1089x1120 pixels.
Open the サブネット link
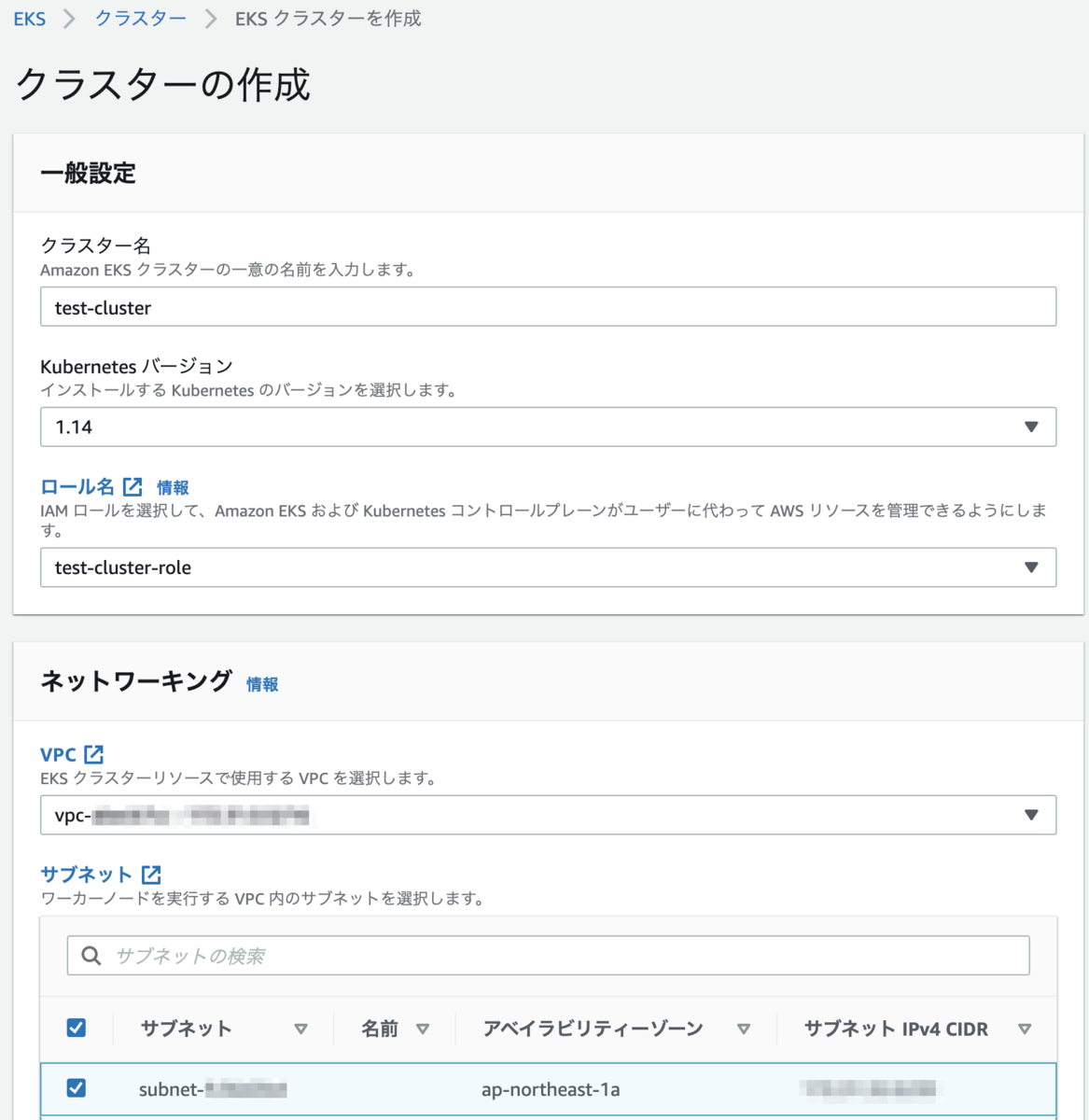(x=86, y=875)
